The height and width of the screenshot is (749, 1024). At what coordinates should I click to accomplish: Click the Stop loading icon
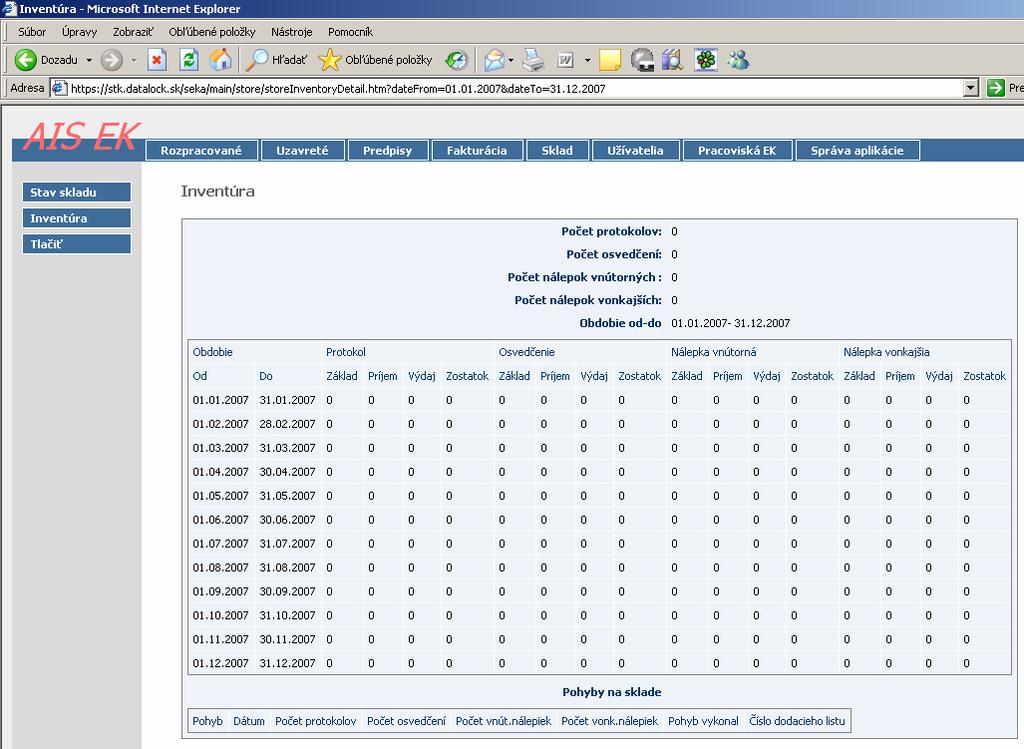[x=157, y=60]
